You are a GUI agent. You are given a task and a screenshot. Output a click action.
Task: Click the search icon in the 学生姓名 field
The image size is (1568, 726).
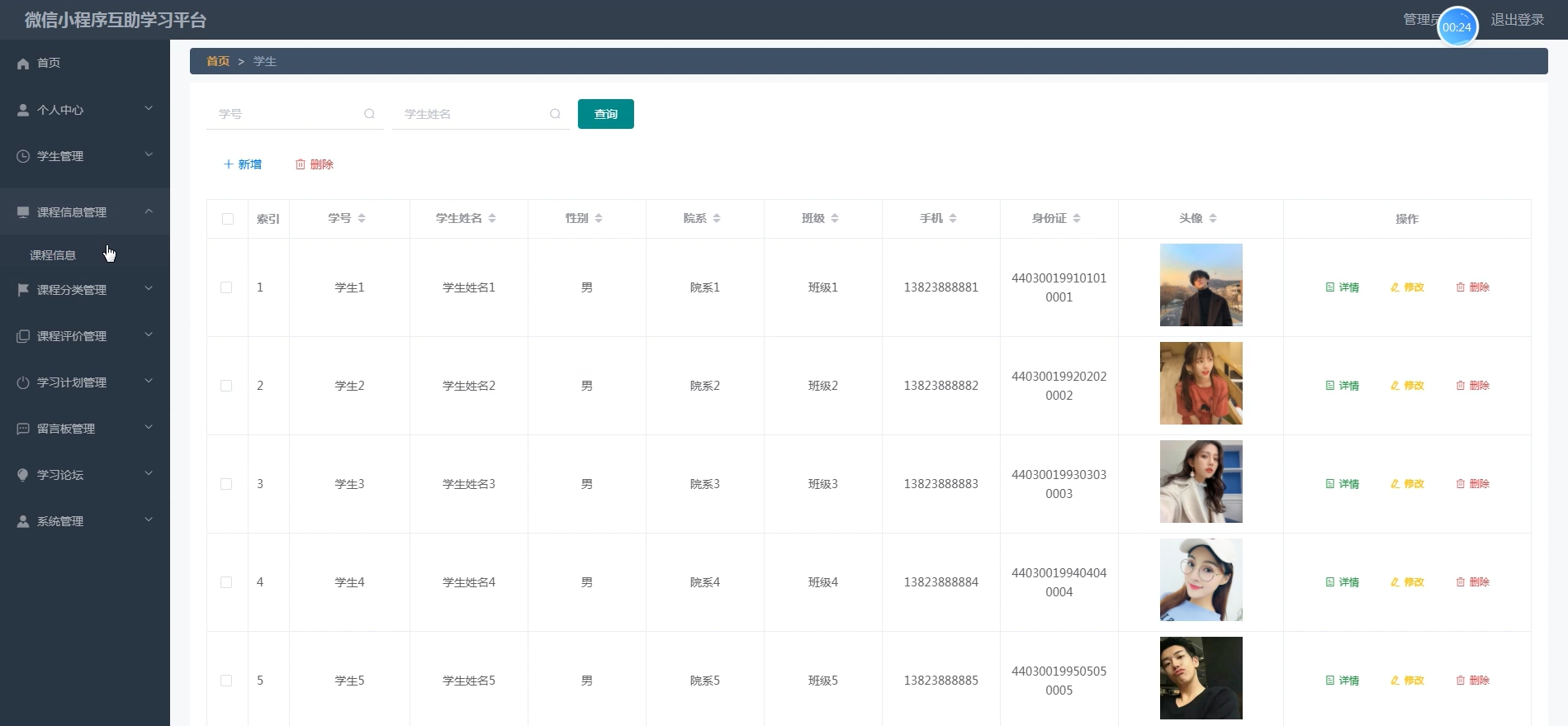(x=555, y=114)
